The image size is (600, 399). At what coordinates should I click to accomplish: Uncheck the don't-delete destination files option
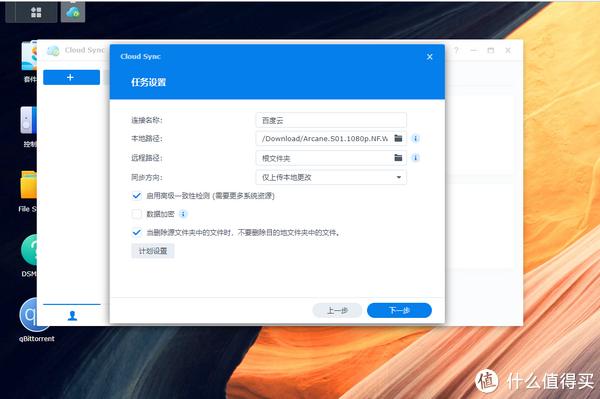pos(137,232)
